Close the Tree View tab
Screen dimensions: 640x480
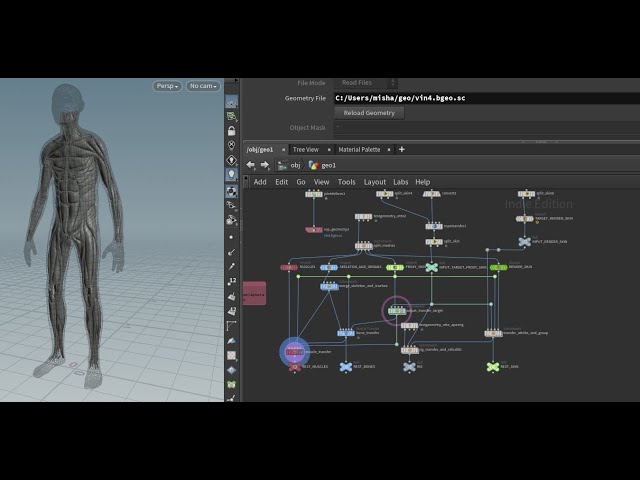pos(329,150)
